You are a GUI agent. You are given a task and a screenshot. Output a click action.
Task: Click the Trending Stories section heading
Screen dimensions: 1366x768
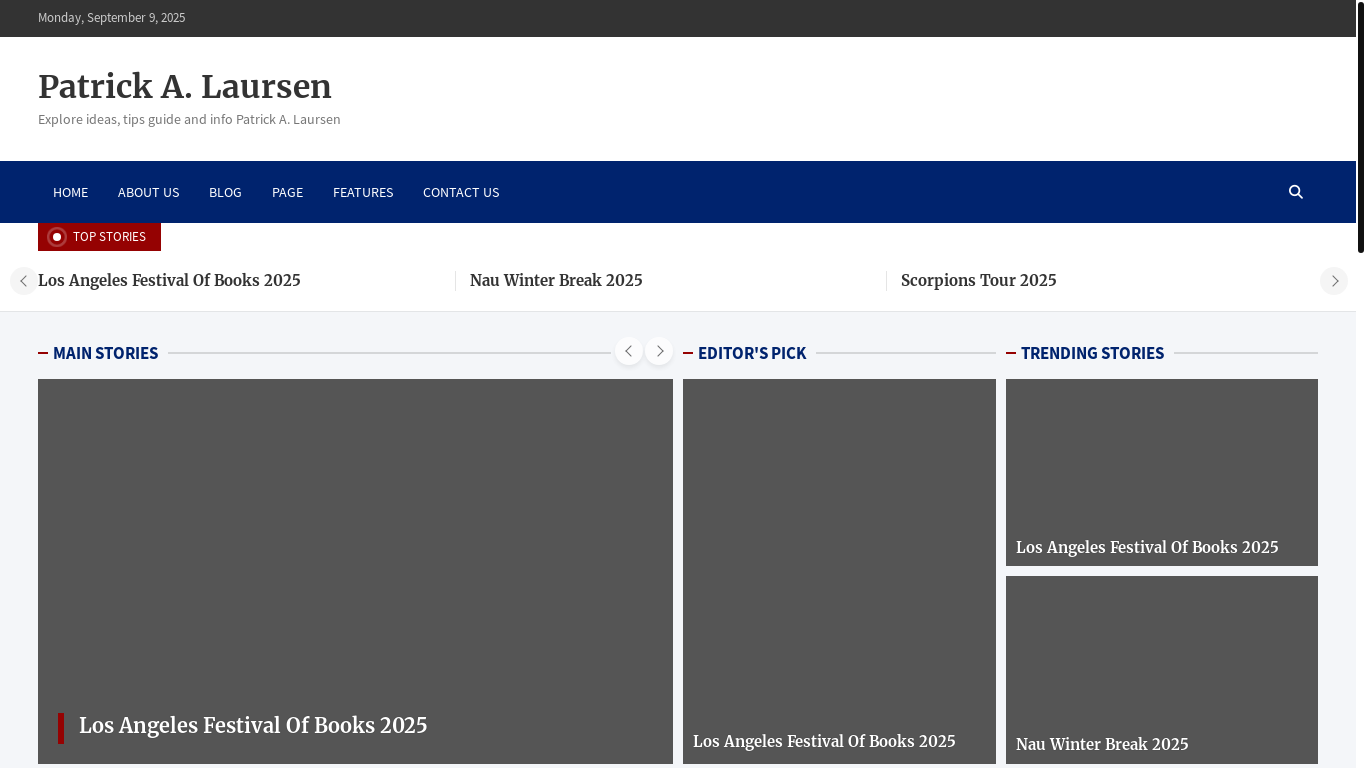click(1092, 353)
